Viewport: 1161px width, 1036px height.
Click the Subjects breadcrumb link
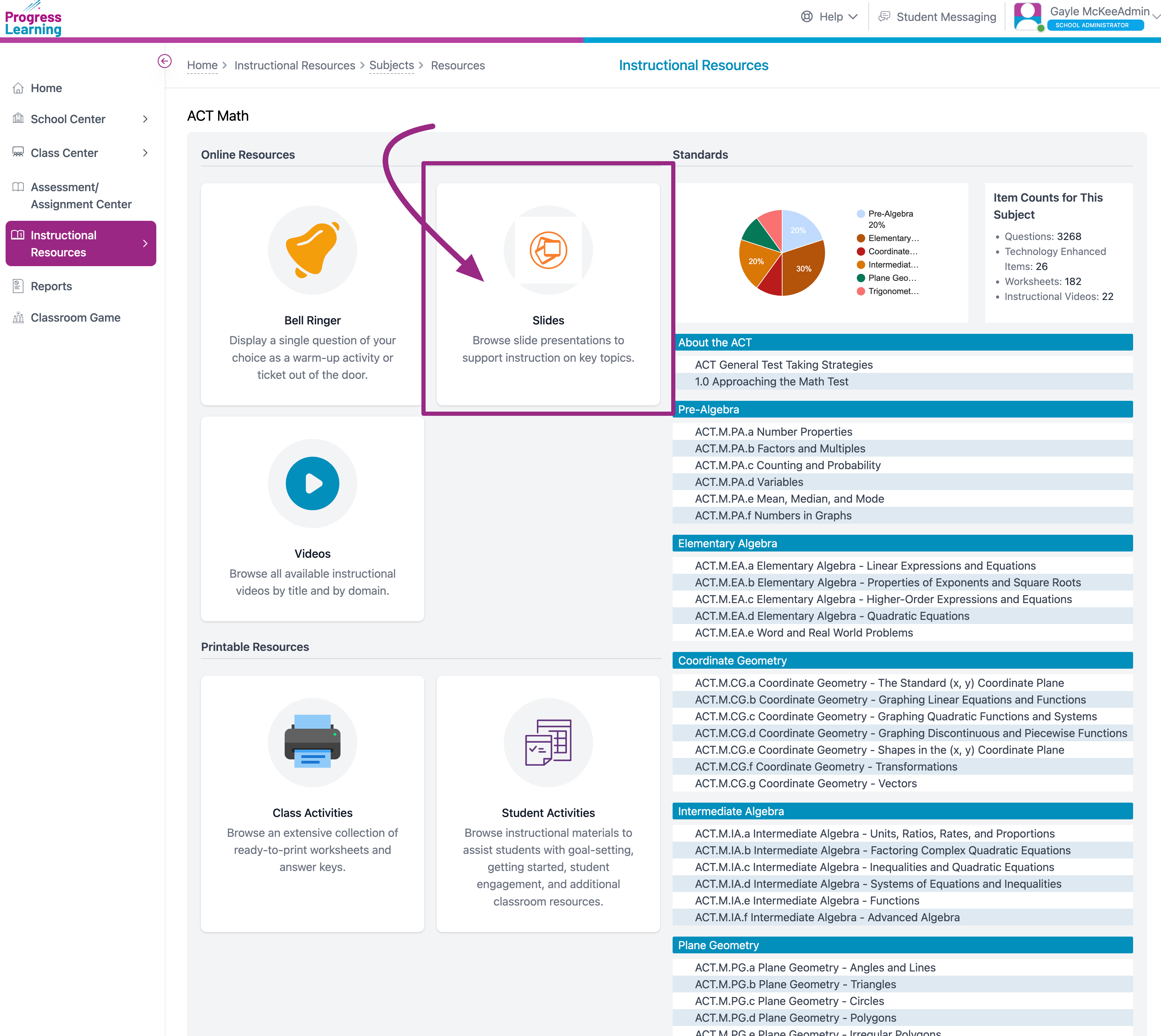(391, 66)
